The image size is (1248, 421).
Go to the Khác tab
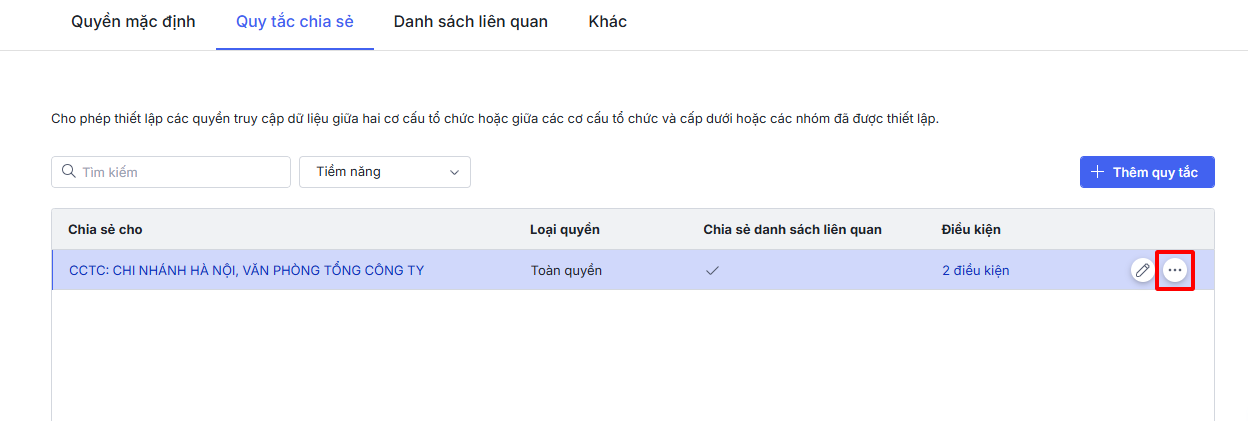[607, 21]
